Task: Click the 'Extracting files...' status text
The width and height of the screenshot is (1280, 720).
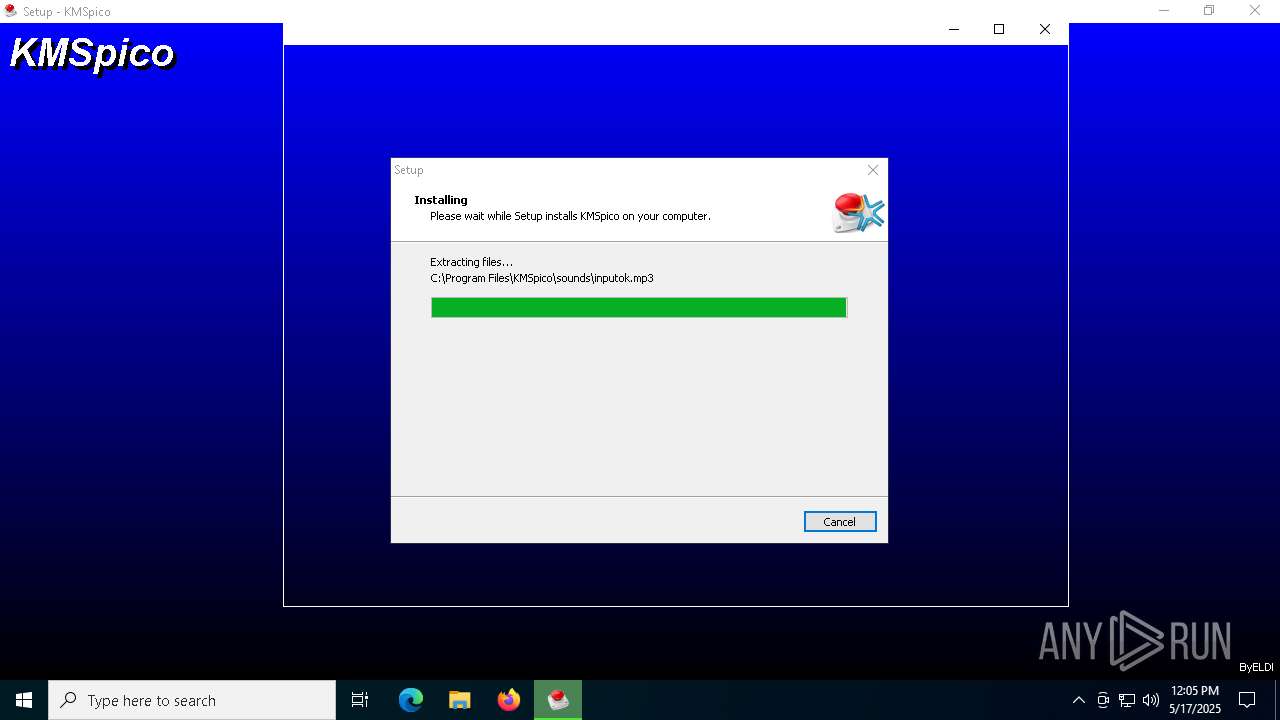Action: (x=471, y=262)
